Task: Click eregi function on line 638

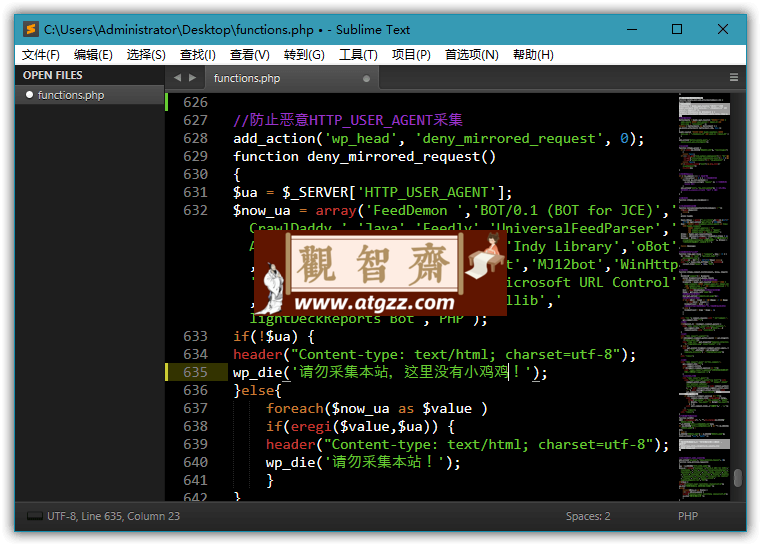Action: point(311,427)
